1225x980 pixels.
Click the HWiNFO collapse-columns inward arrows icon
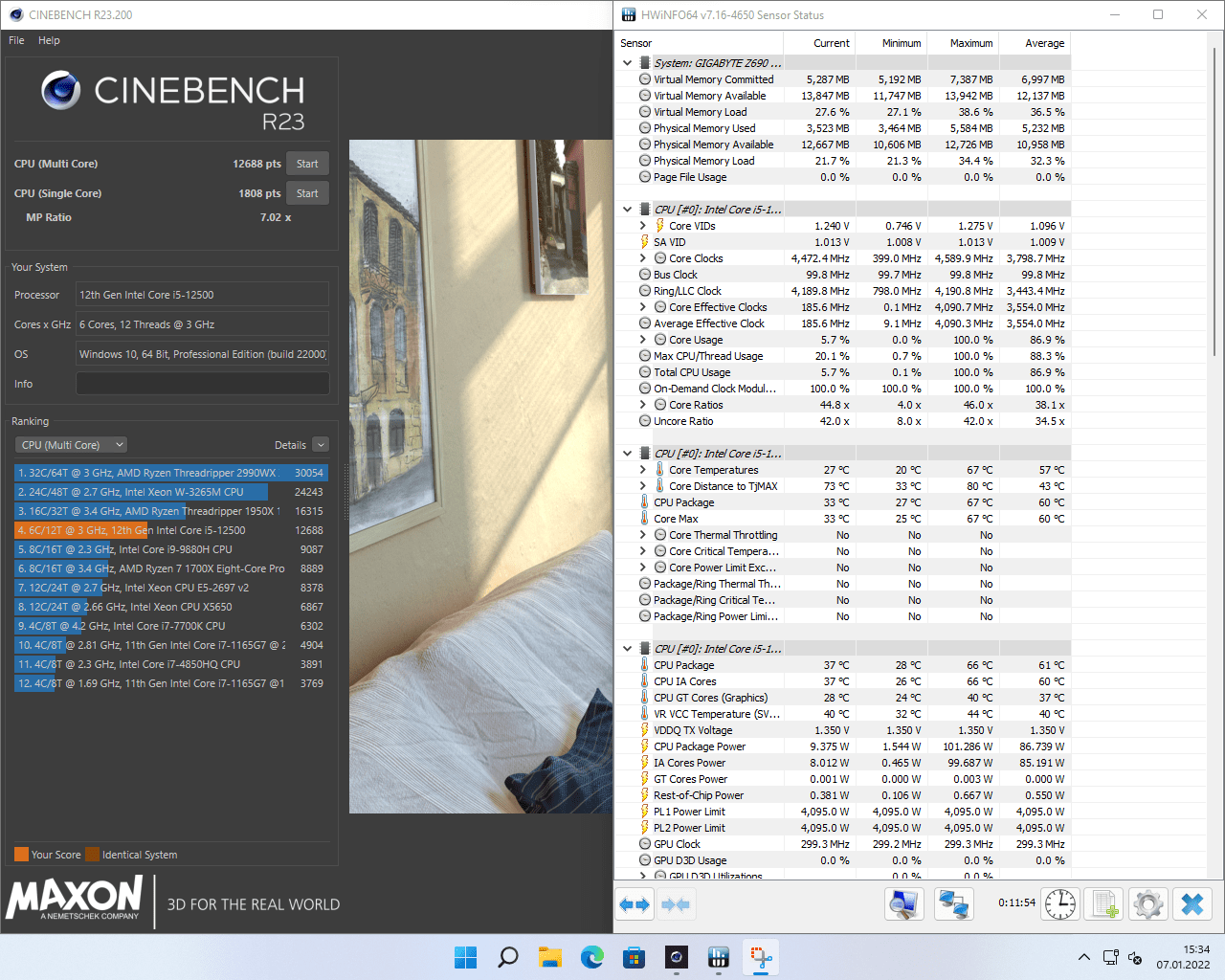(676, 904)
